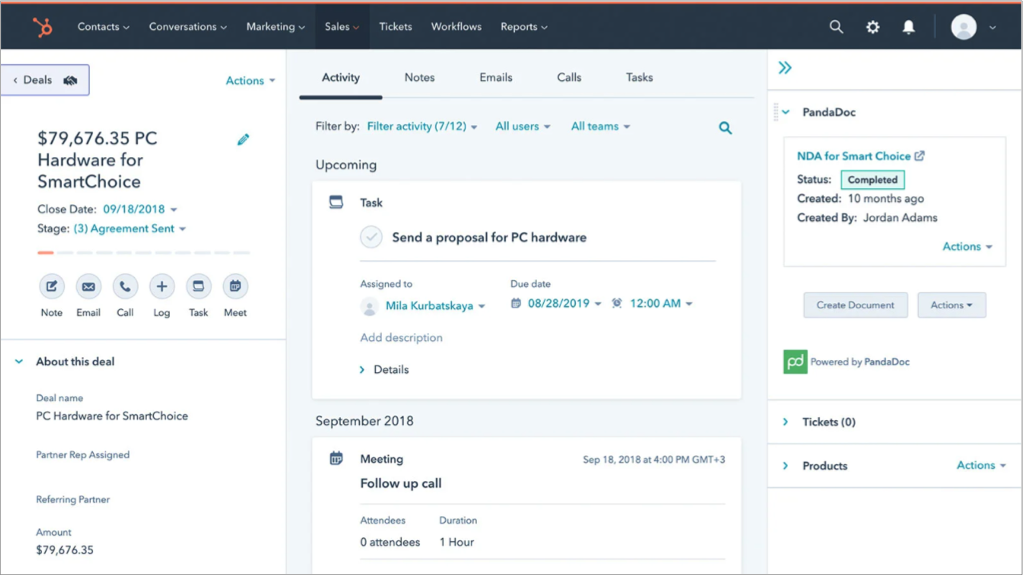Screen dimensions: 1023x575
Task: Open the notifications bell
Action: [x=908, y=27]
